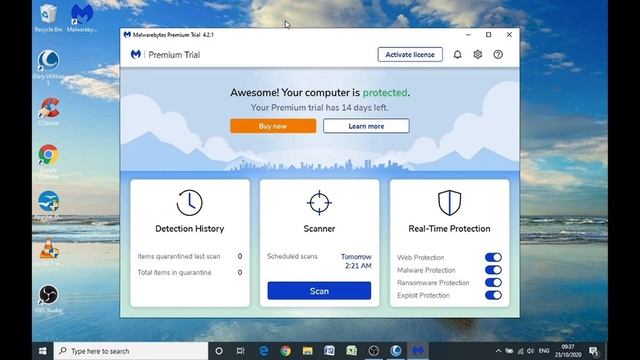The height and width of the screenshot is (360, 640).
Task: Click the Malwarebytes logo beside Premium Trial
Action: [136, 54]
